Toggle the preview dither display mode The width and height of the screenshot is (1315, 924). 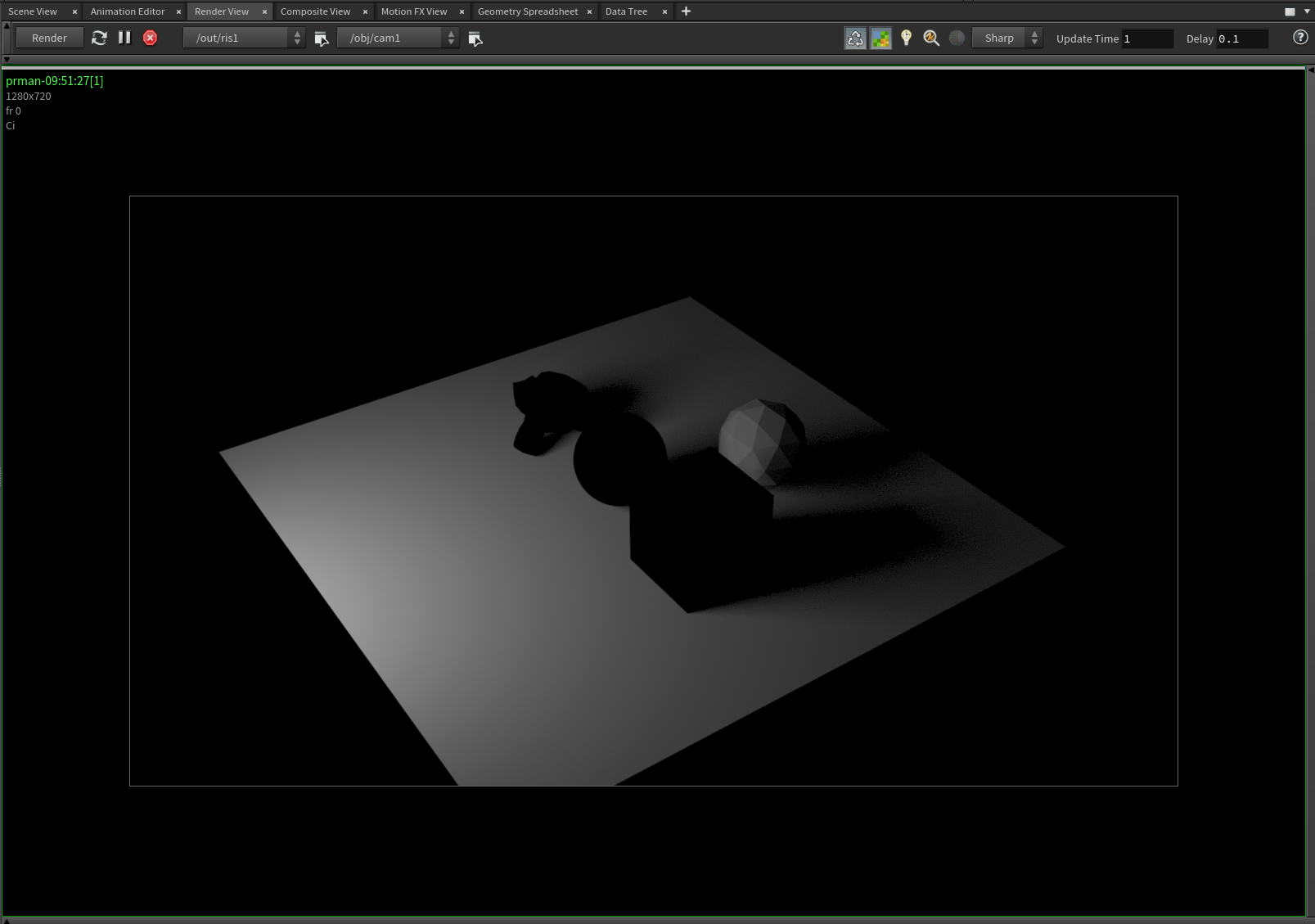(880, 38)
